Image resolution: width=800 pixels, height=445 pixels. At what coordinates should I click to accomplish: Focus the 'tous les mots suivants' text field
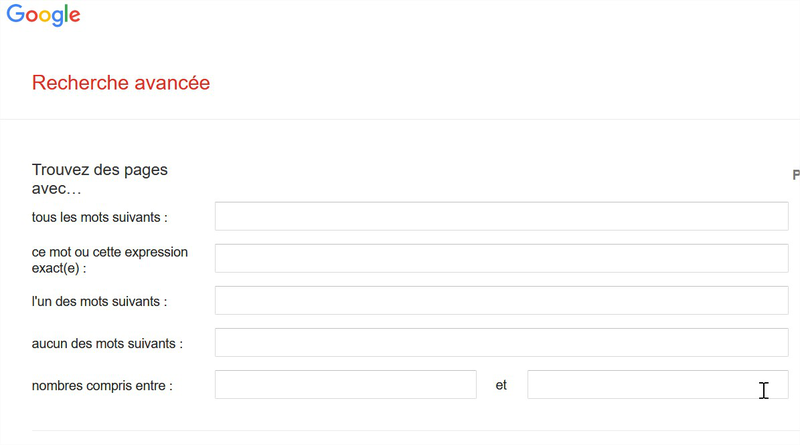(501, 216)
